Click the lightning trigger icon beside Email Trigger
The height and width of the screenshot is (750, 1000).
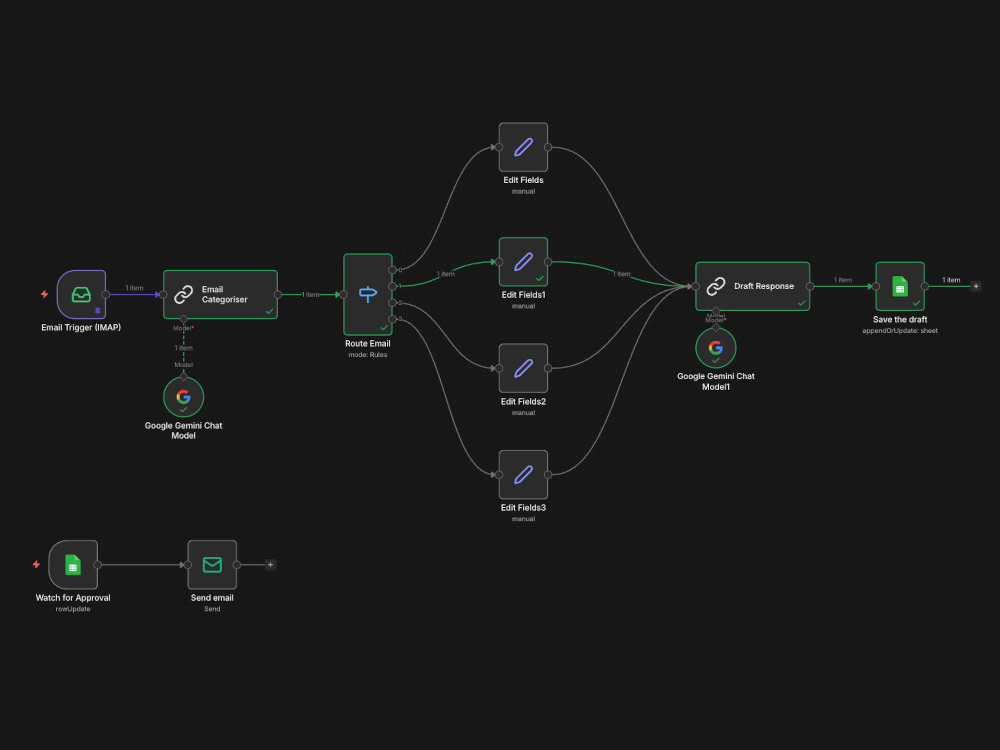[44, 294]
